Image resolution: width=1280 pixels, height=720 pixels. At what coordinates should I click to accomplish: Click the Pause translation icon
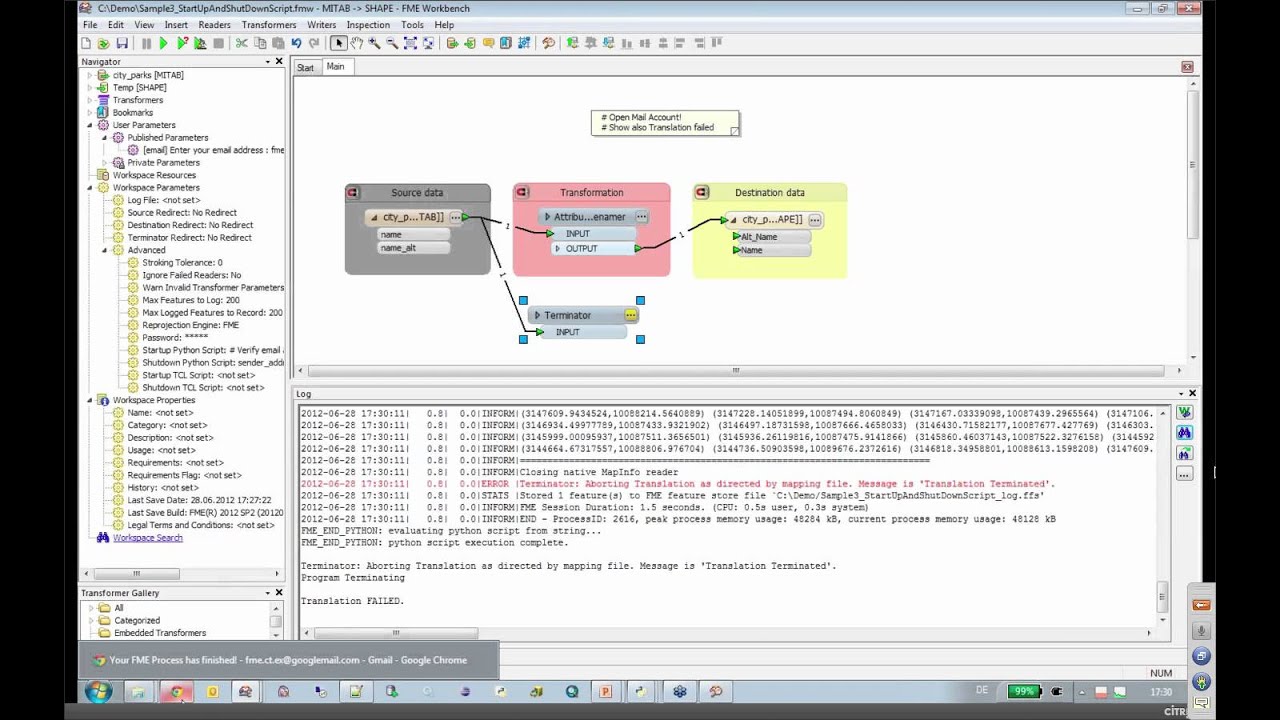146,43
